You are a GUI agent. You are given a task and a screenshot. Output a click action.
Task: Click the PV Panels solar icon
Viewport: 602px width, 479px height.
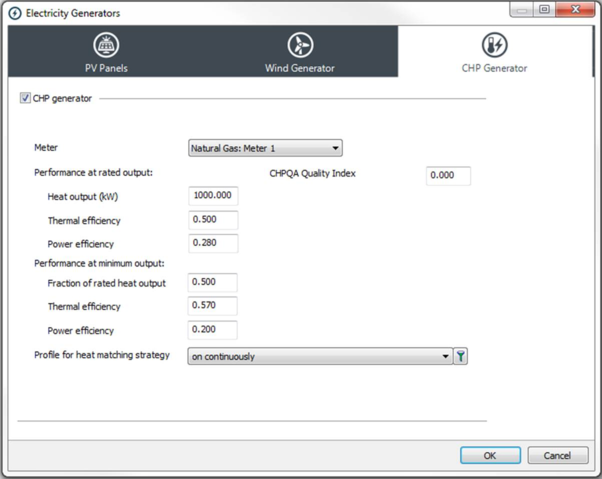[106, 45]
